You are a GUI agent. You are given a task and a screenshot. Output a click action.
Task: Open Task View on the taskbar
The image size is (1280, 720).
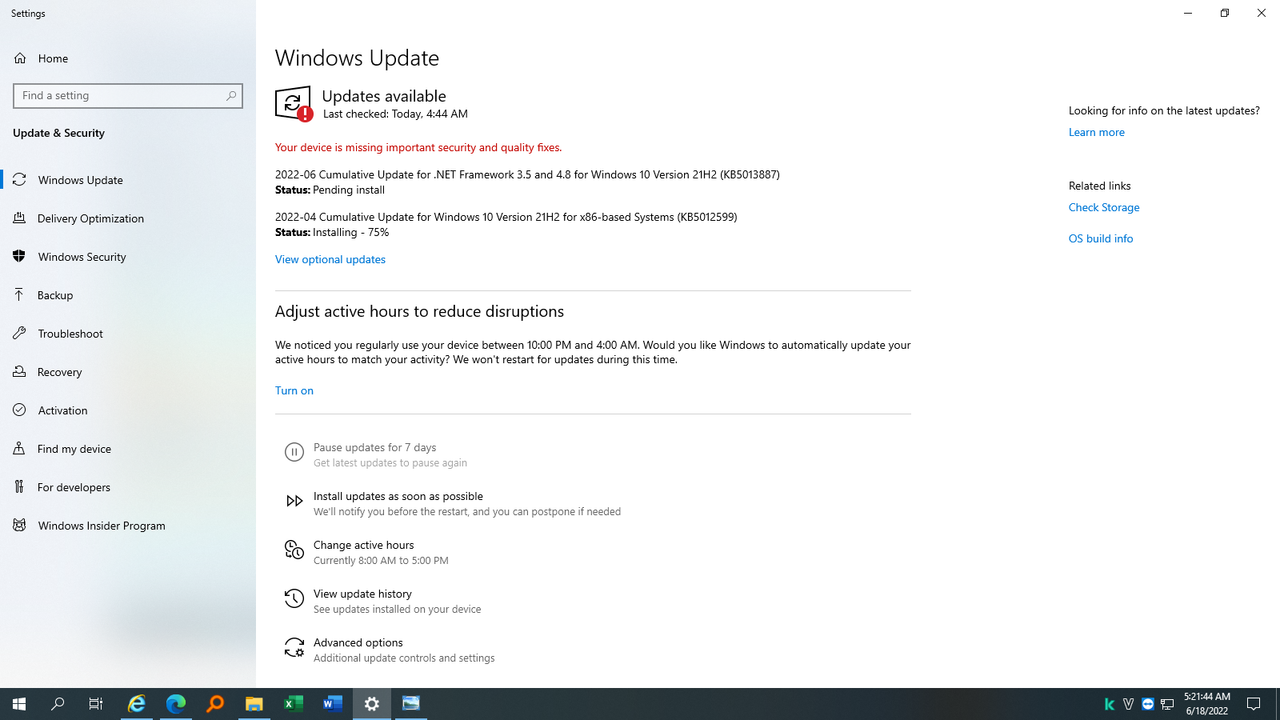[96, 704]
